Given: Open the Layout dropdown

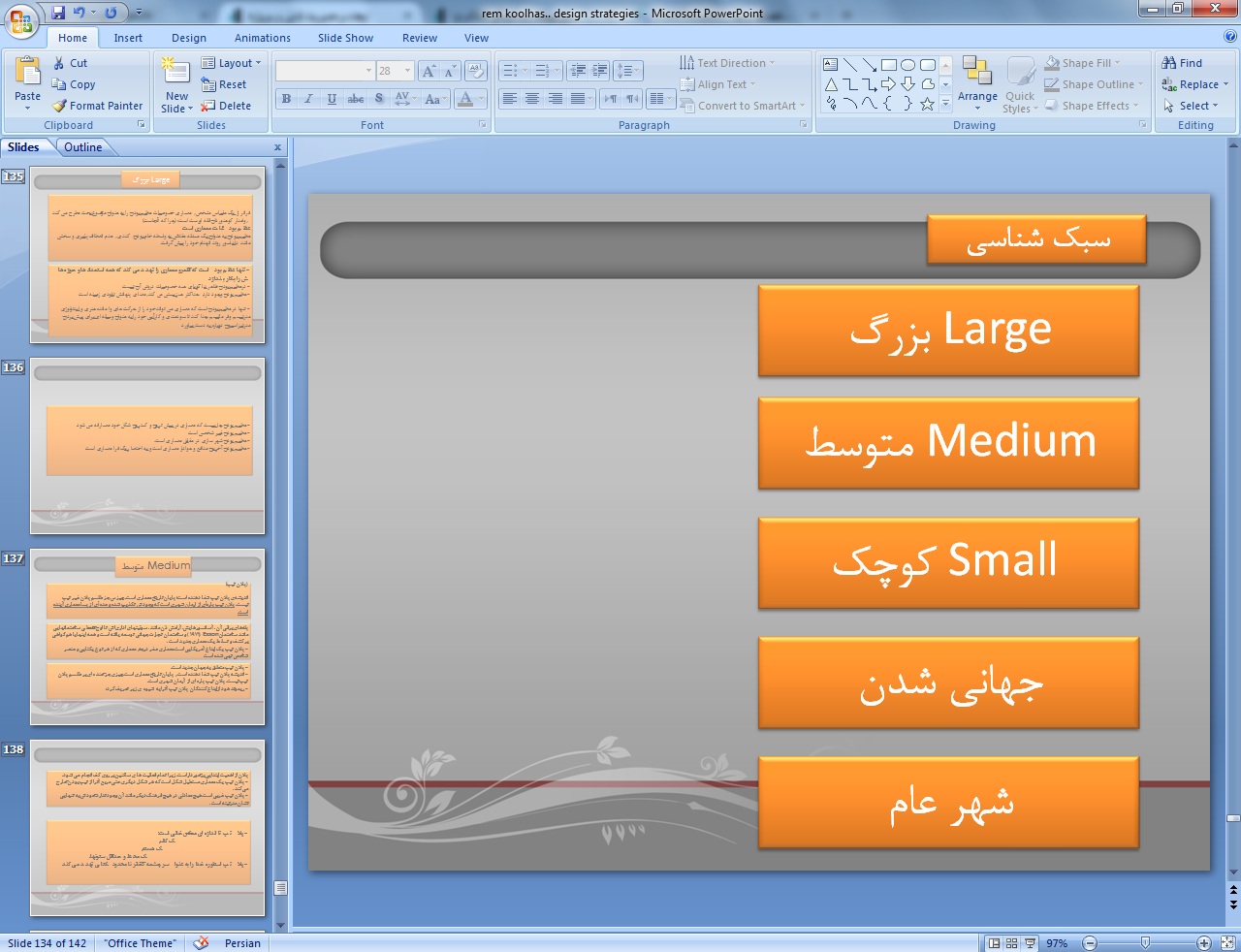Looking at the screenshot, I should pyautogui.click(x=232, y=63).
